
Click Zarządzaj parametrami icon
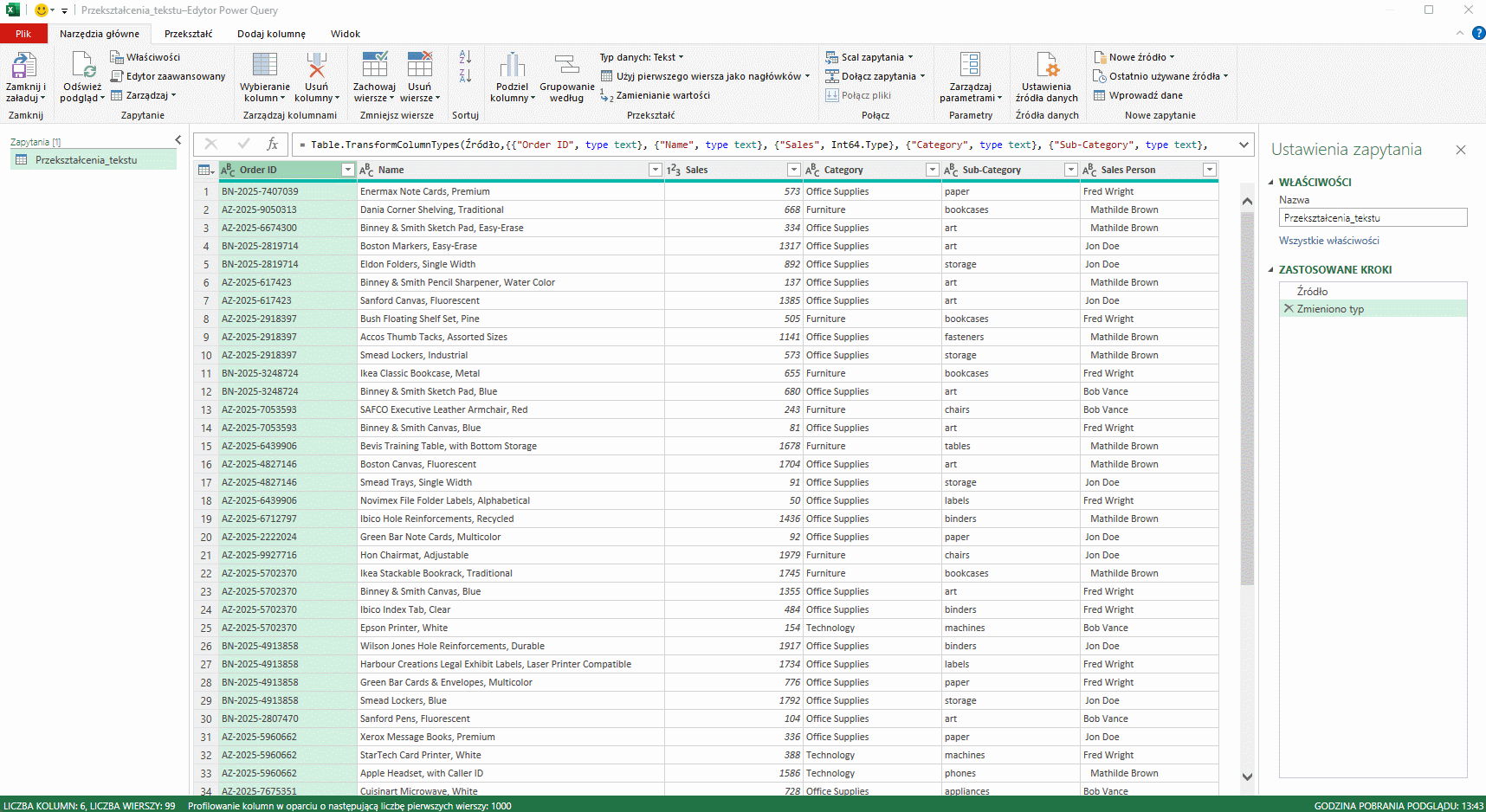(x=970, y=66)
